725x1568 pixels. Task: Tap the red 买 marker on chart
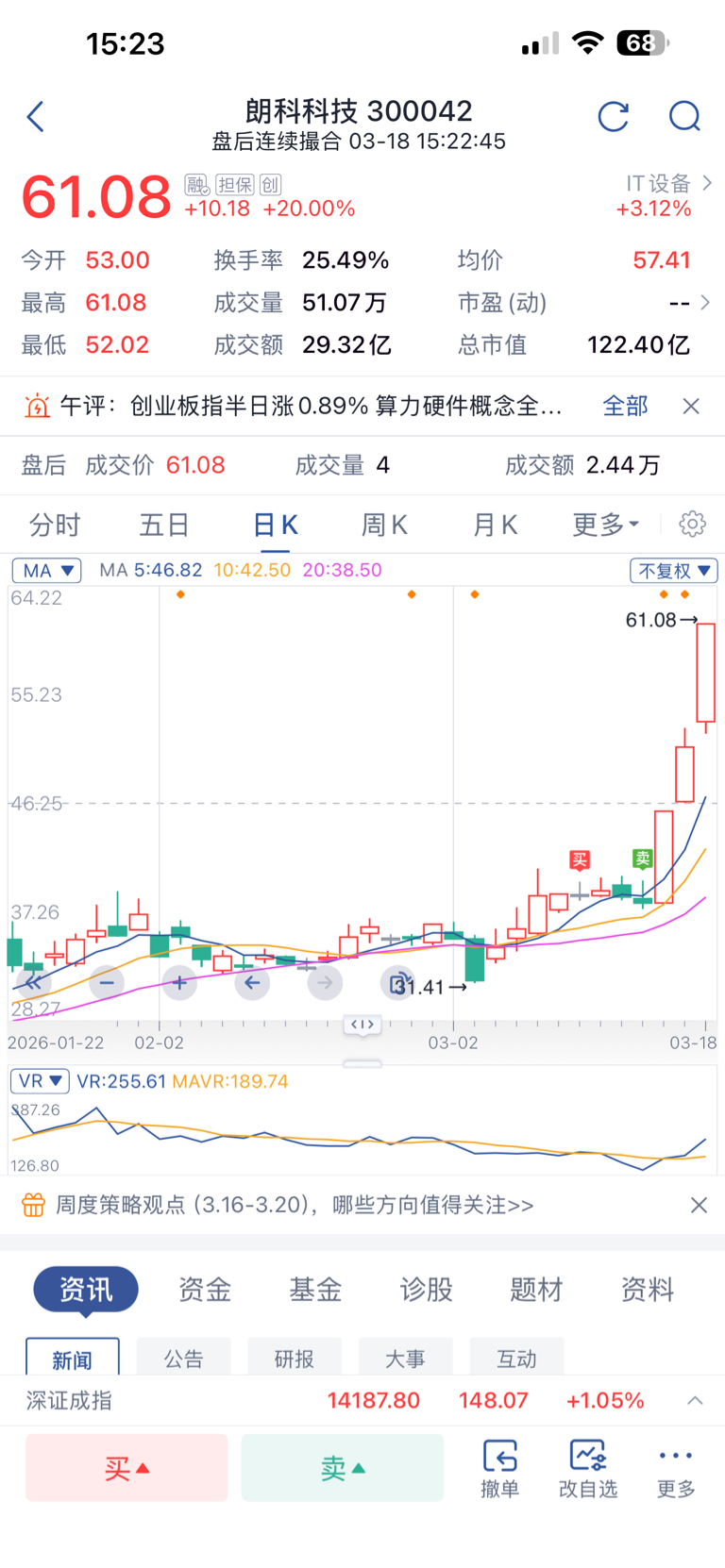pos(580,859)
